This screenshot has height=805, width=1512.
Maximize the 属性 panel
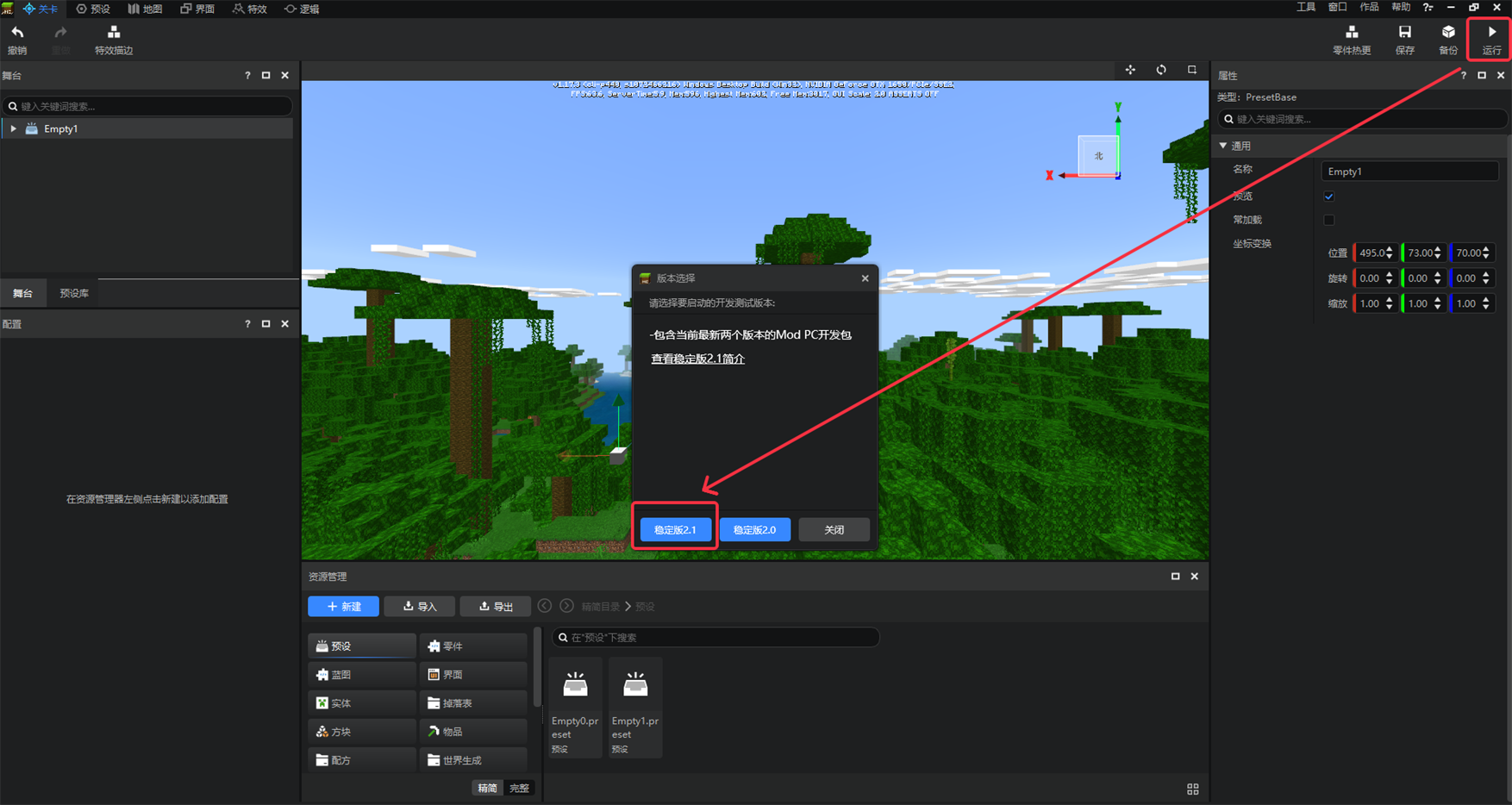click(1482, 76)
